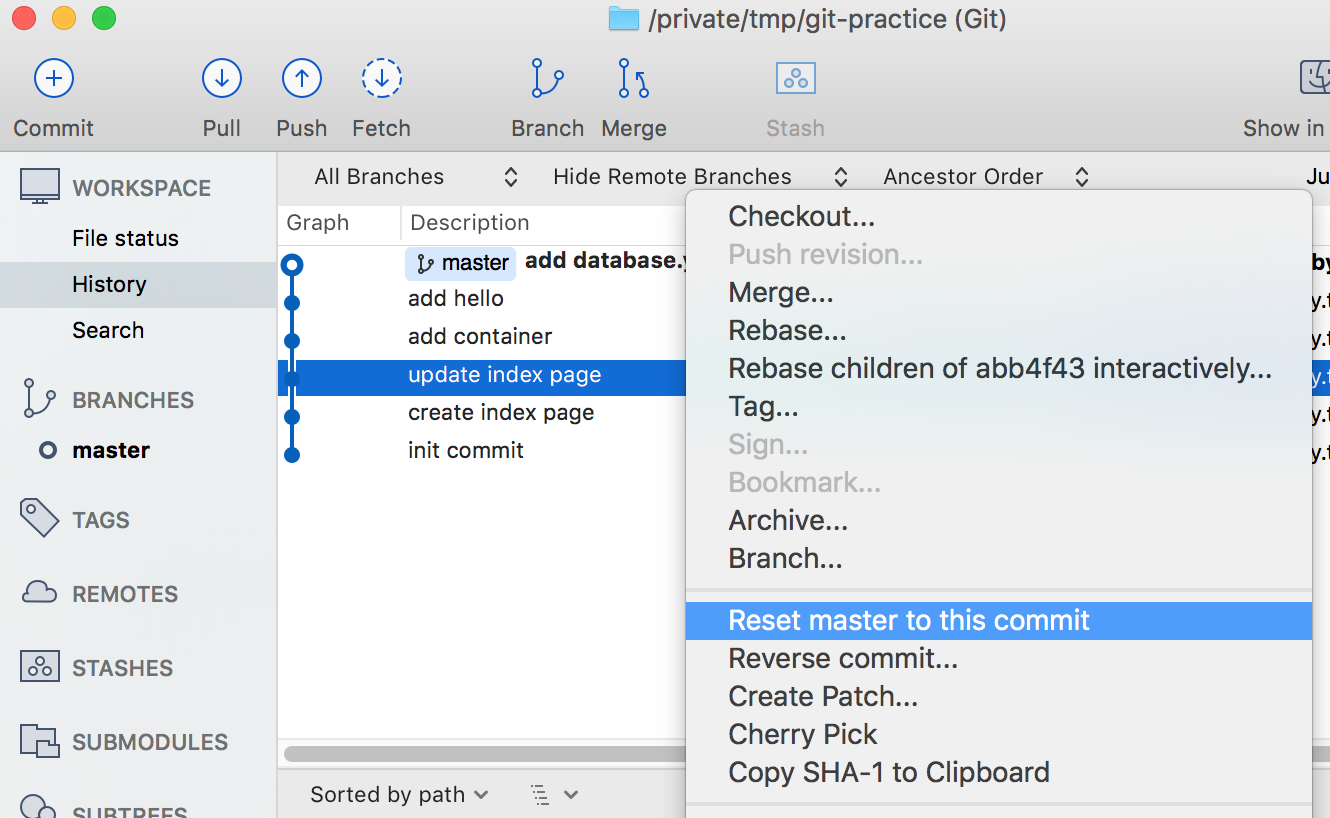Viewport: 1330px width, 818px height.
Task: Click the Remotes cloud icon
Action: [38, 592]
